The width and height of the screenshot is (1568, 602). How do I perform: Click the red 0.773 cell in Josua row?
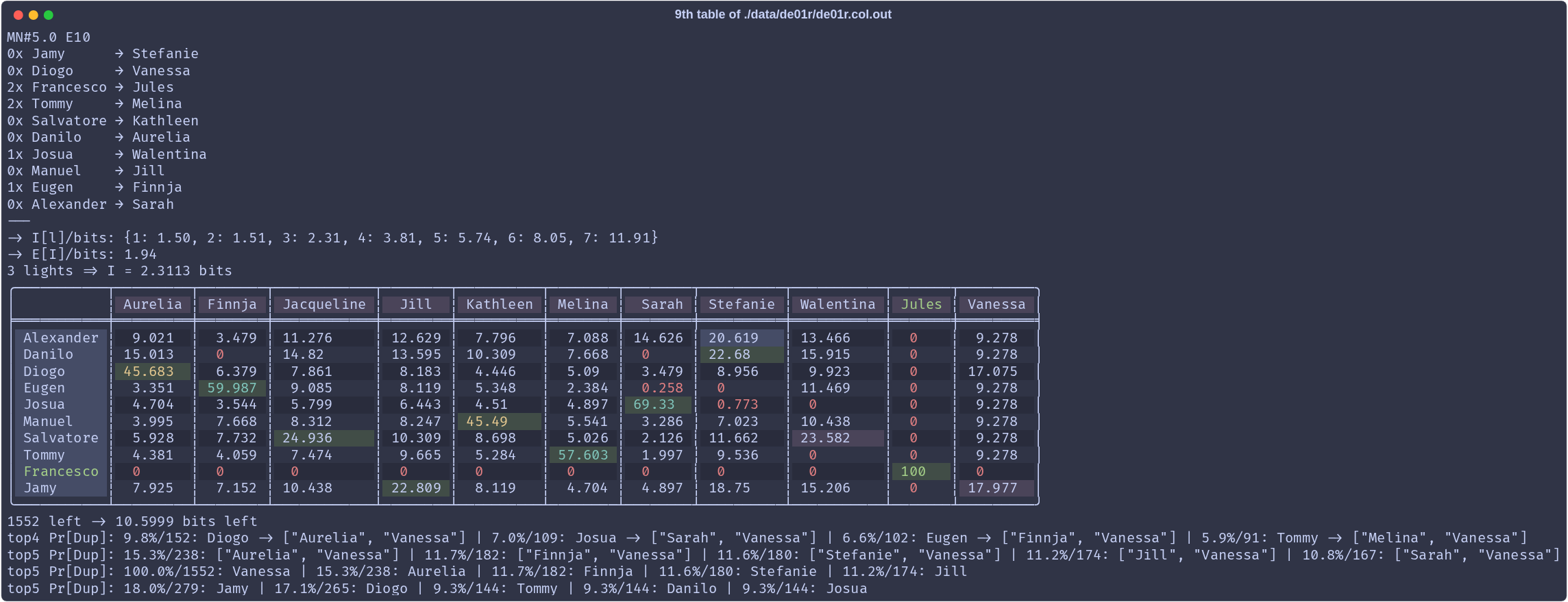(x=742, y=404)
